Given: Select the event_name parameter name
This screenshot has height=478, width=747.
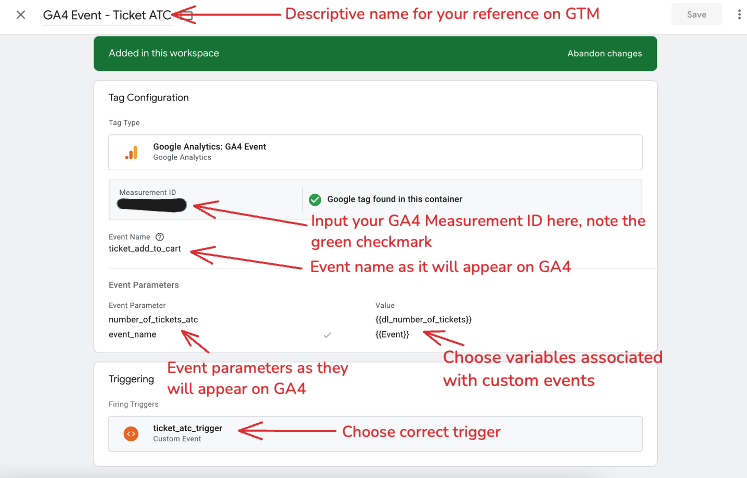Looking at the screenshot, I should (132, 335).
